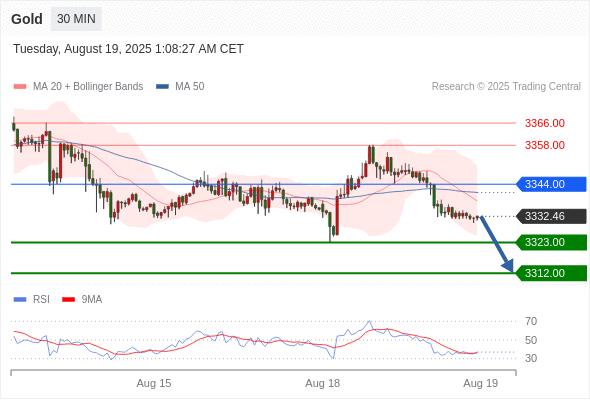This screenshot has height=400, width=590.
Task: Click the MA 50 legend swatch
Action: pos(162,87)
